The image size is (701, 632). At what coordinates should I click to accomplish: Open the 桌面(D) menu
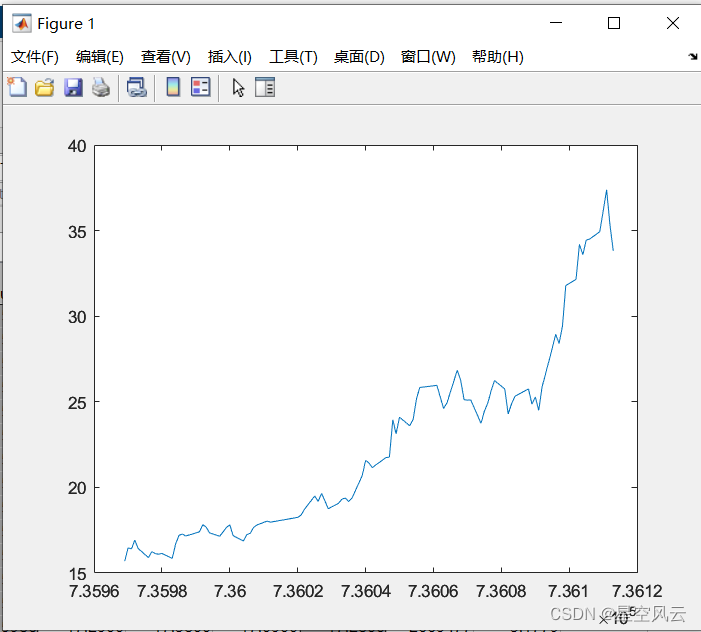[359, 57]
